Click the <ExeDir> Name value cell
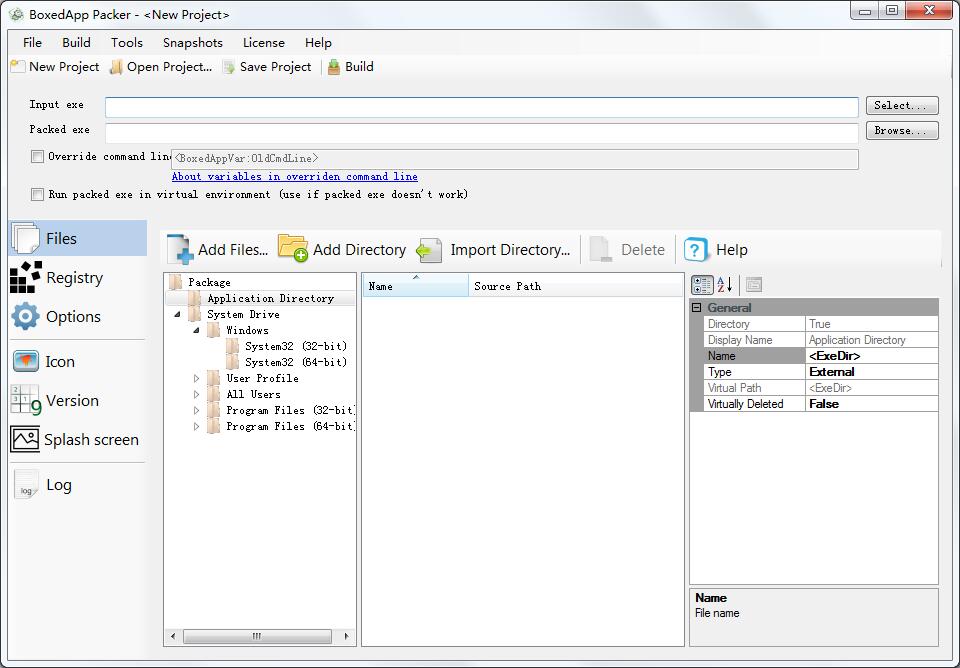This screenshot has width=960, height=668. coord(872,356)
